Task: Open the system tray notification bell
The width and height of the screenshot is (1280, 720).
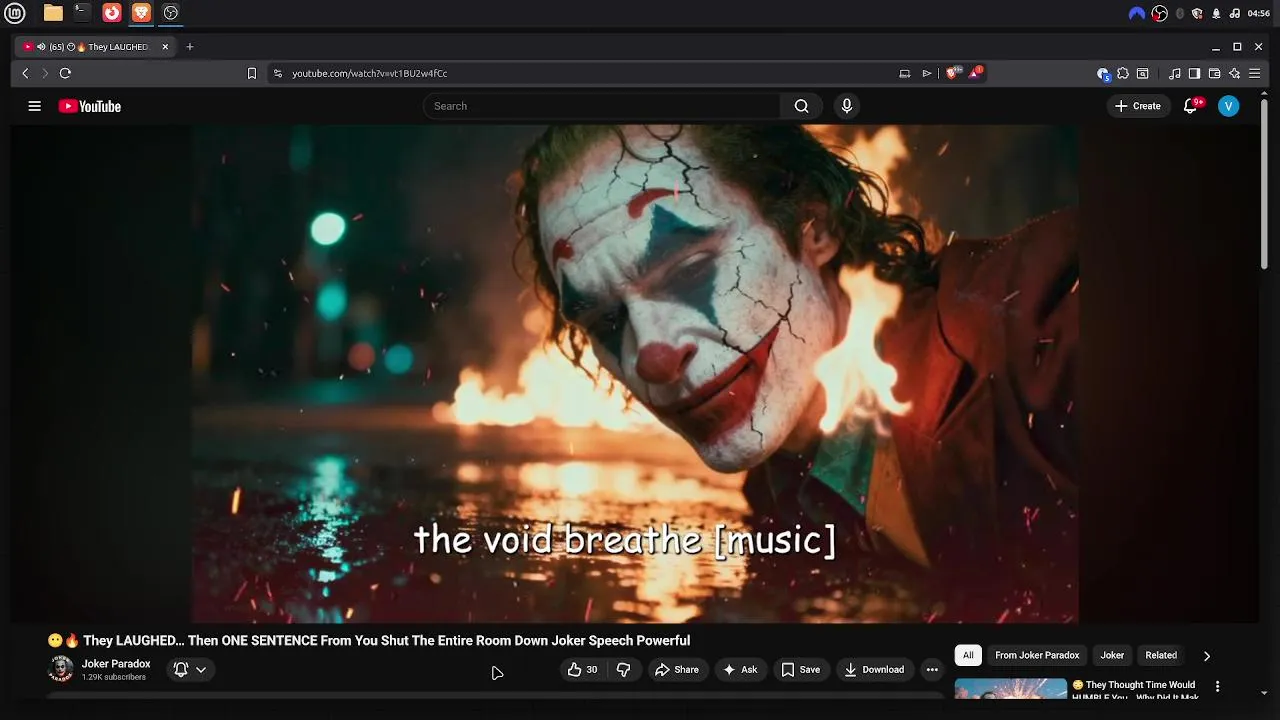Action: click(x=1216, y=13)
